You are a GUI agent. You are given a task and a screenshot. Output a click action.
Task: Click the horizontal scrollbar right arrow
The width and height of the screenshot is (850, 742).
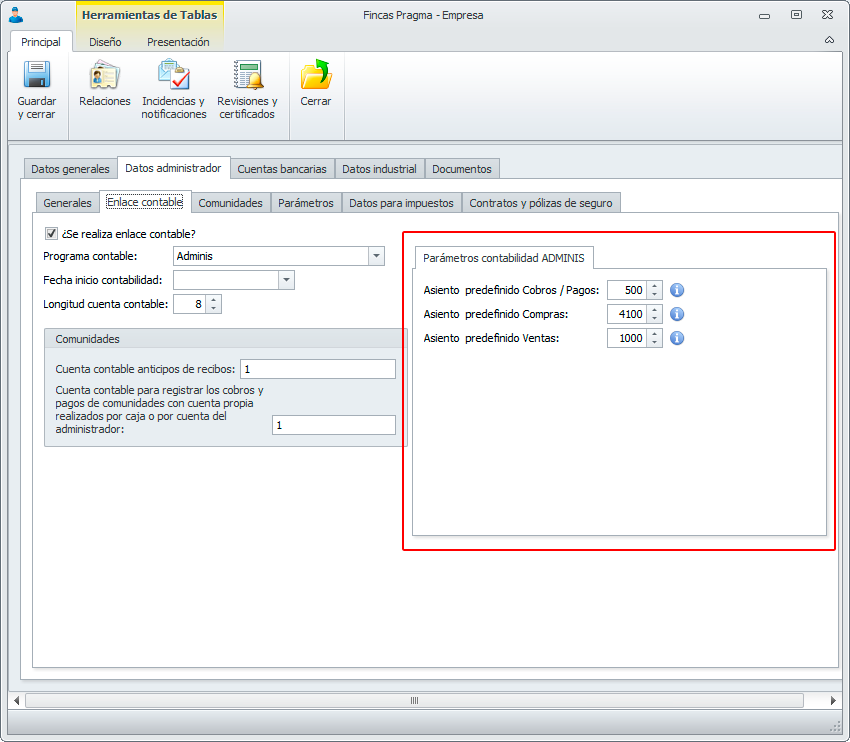click(x=833, y=700)
